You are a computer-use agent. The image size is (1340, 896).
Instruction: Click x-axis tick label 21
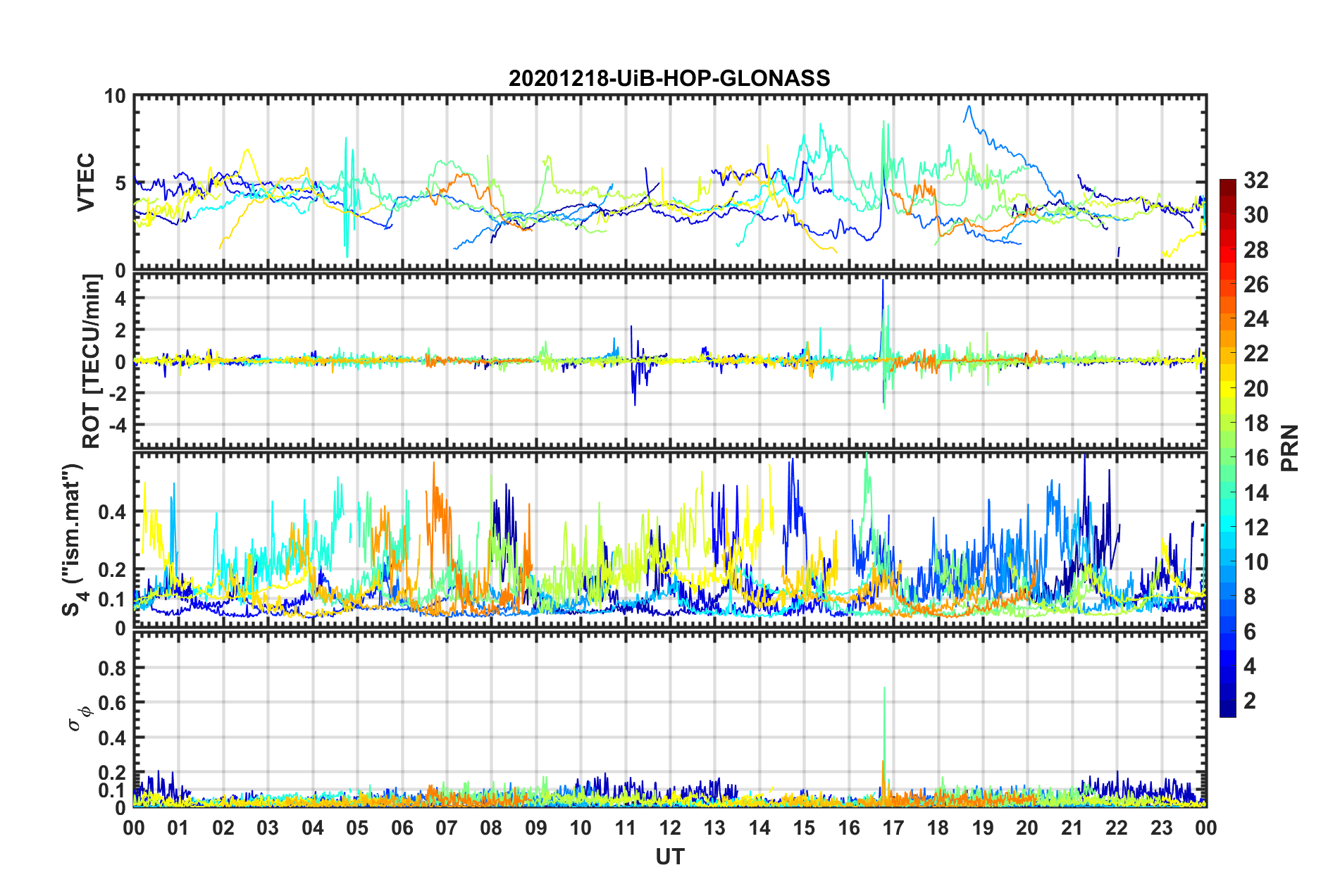pyautogui.click(x=1072, y=828)
